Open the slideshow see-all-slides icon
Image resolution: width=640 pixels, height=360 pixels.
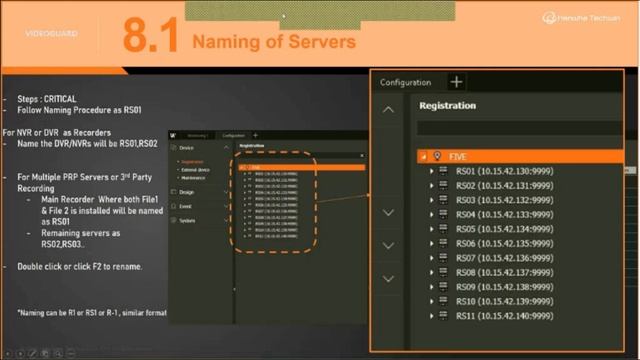45,353
